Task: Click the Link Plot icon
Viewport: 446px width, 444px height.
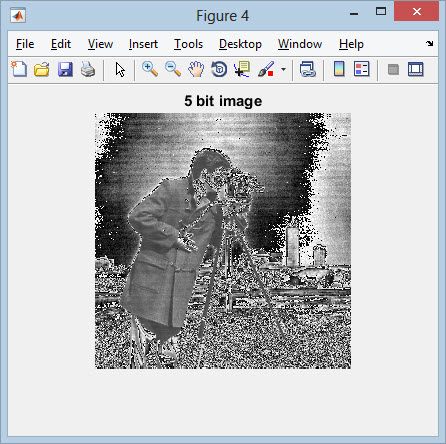Action: click(308, 69)
